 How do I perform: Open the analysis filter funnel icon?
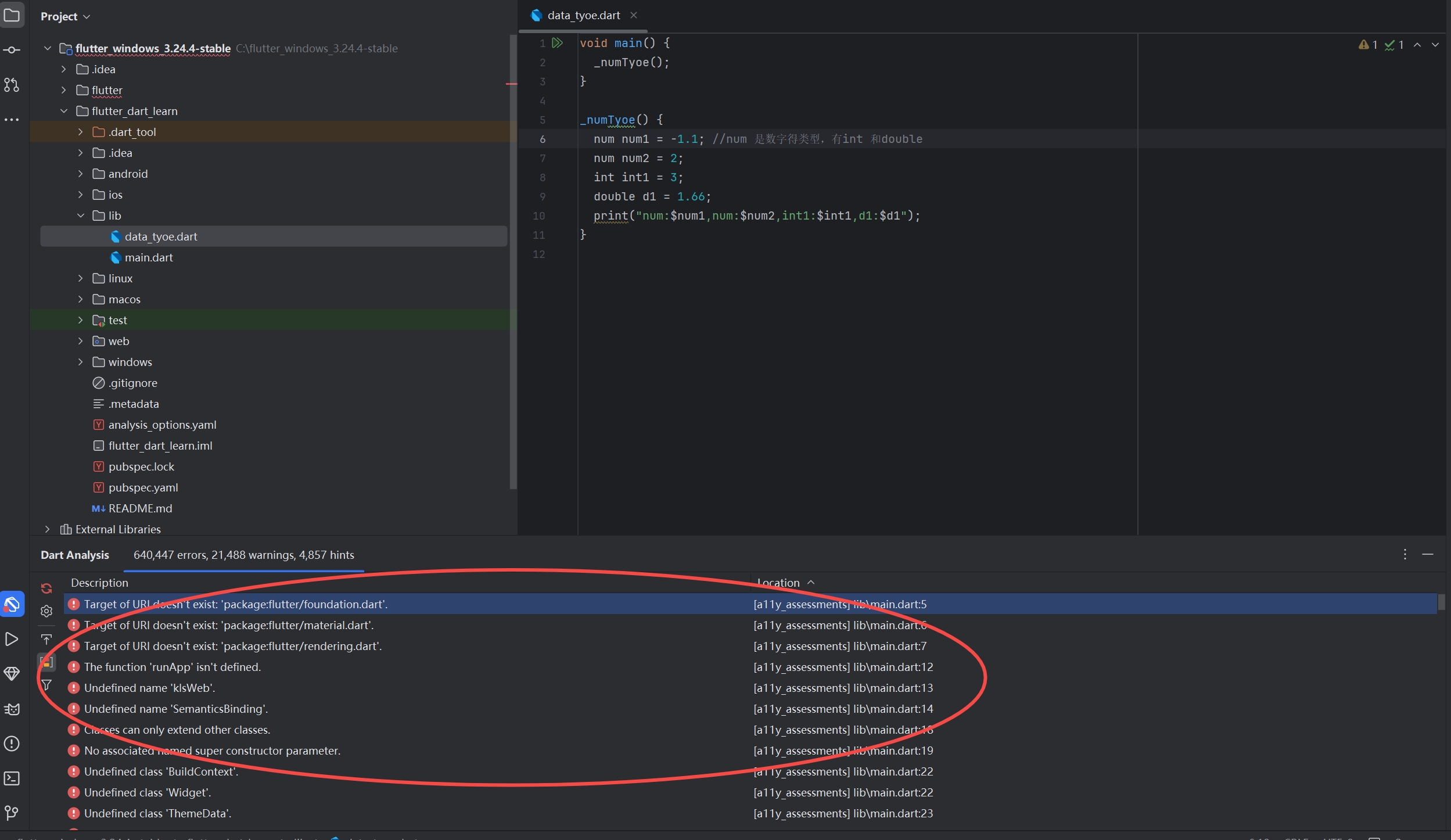coord(46,685)
